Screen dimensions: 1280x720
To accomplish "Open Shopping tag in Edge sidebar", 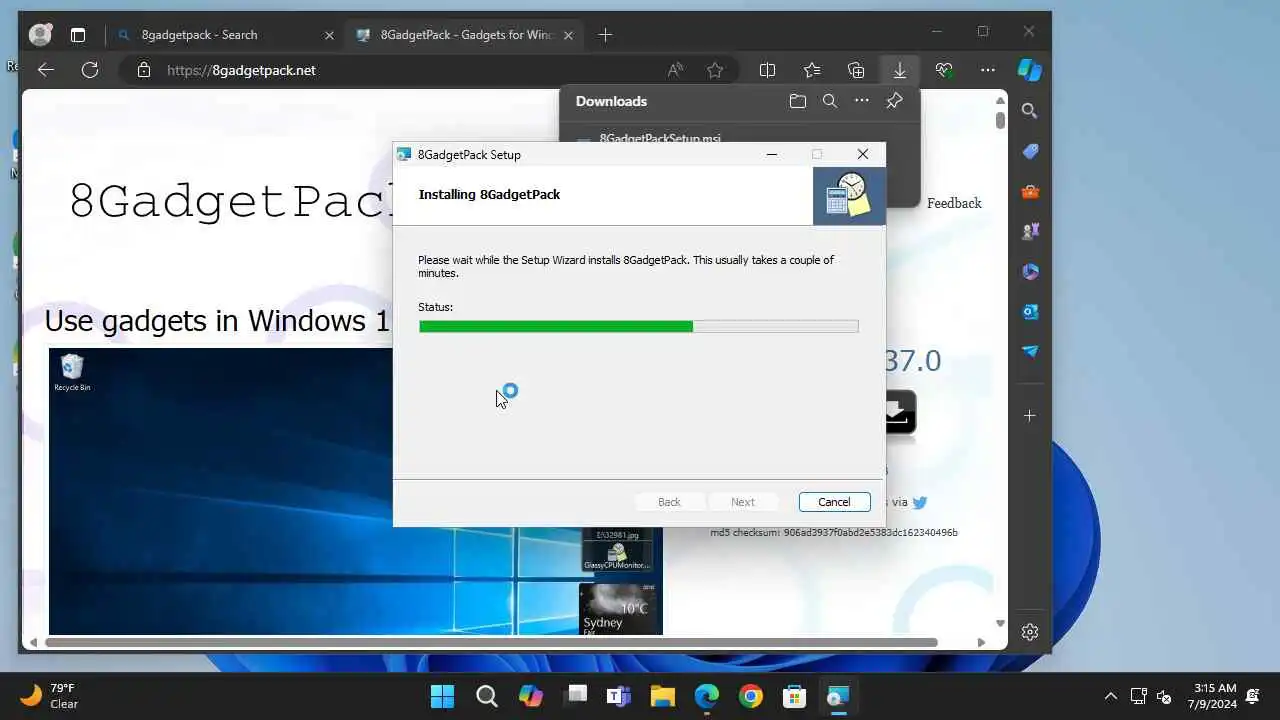I will (x=1030, y=151).
